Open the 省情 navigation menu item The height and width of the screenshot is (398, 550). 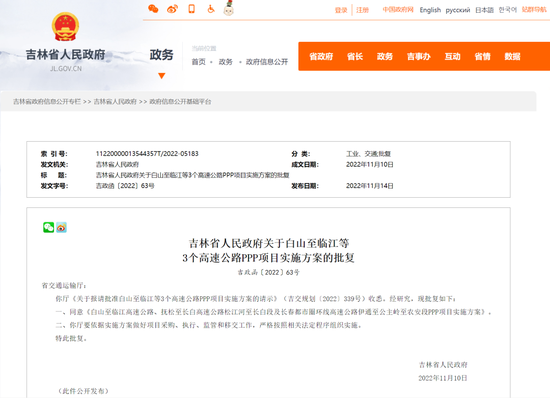[482, 56]
